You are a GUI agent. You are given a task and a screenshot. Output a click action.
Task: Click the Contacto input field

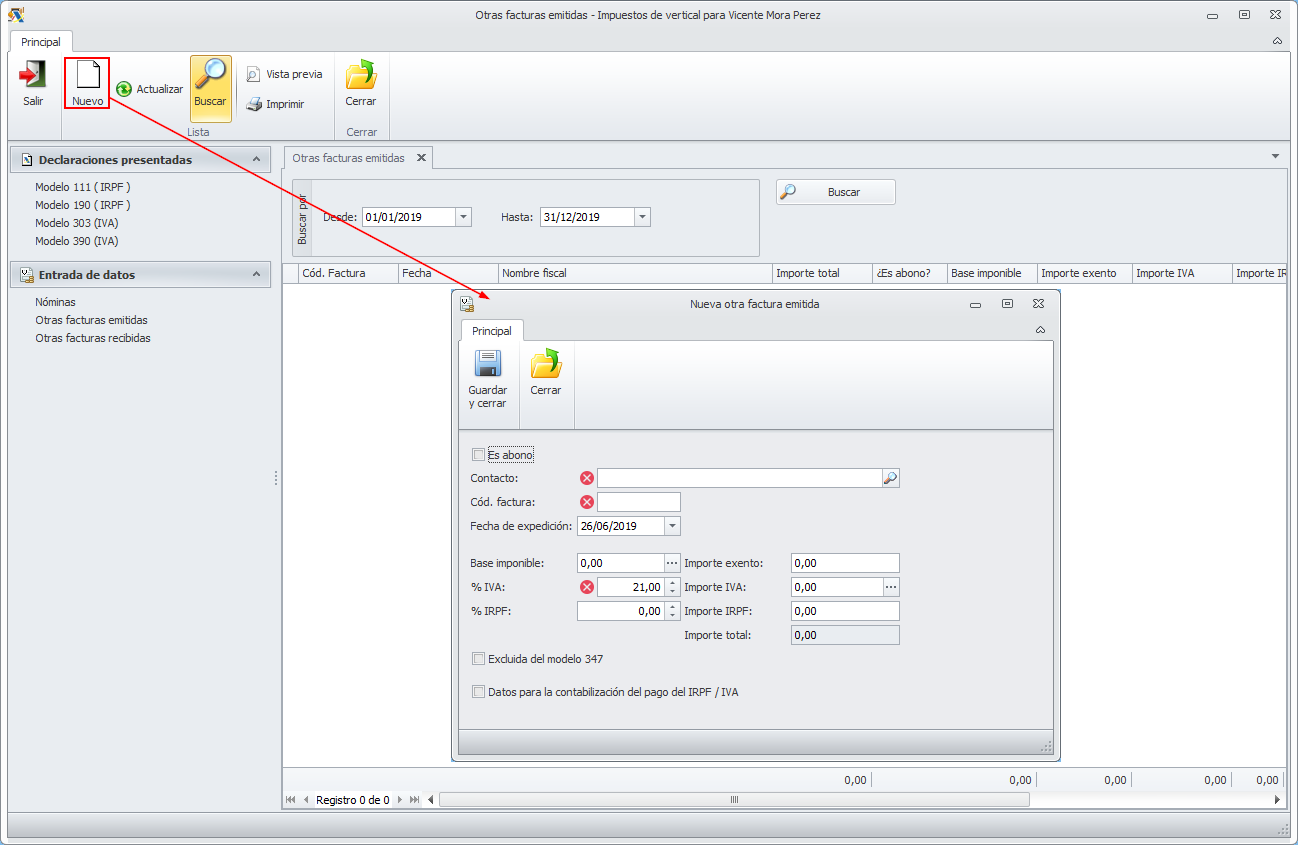(x=739, y=478)
